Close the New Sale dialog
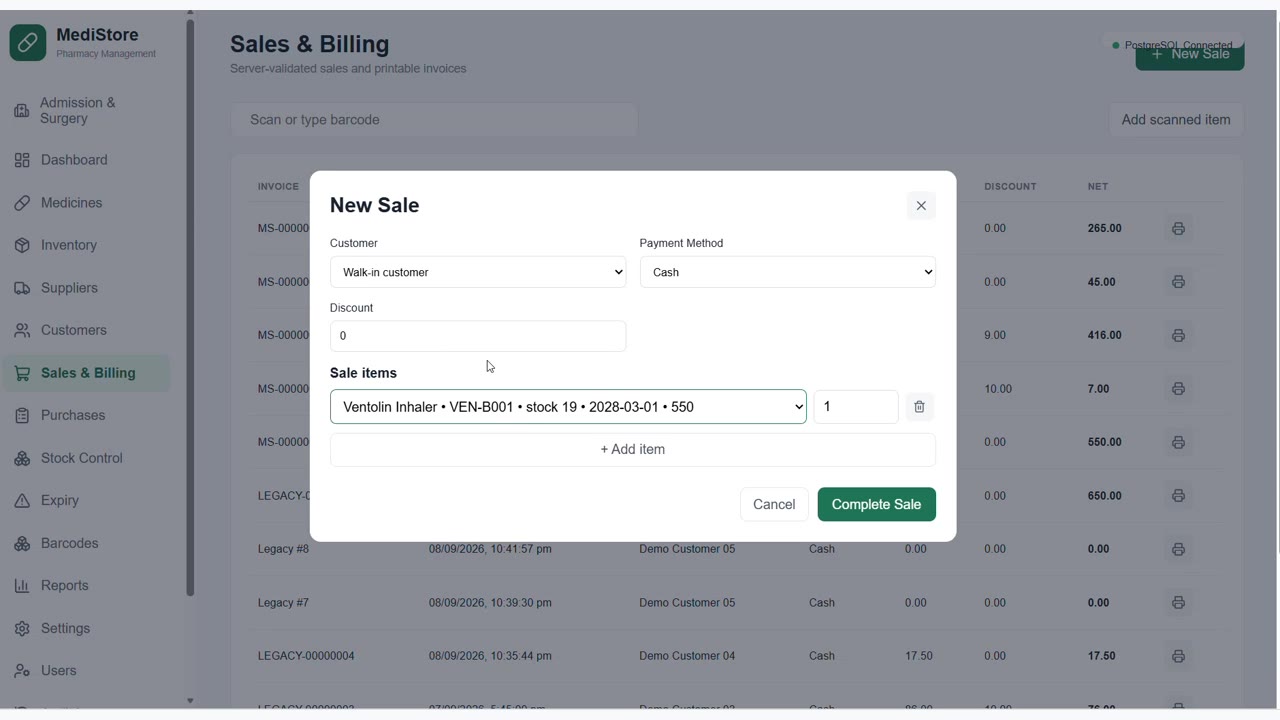This screenshot has height=720, width=1280. (921, 206)
